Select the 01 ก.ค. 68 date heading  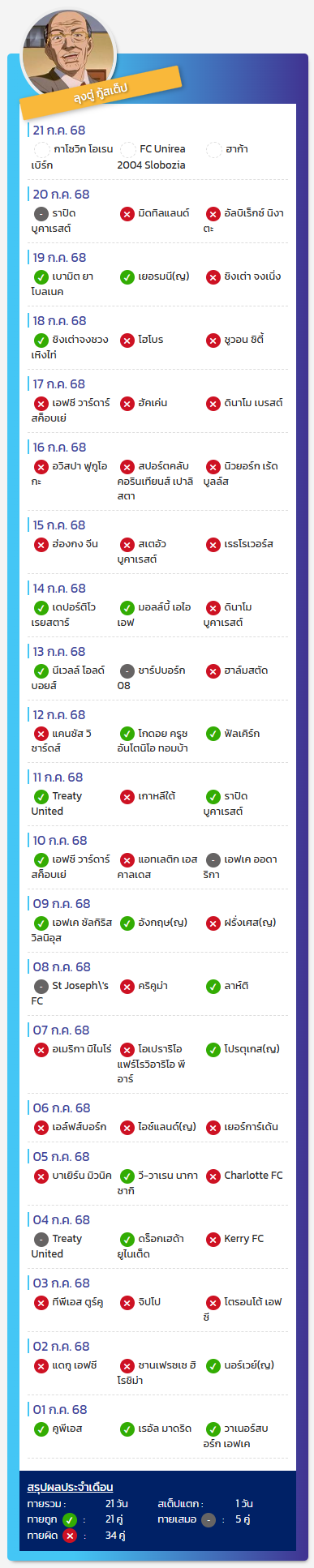(x=59, y=1409)
